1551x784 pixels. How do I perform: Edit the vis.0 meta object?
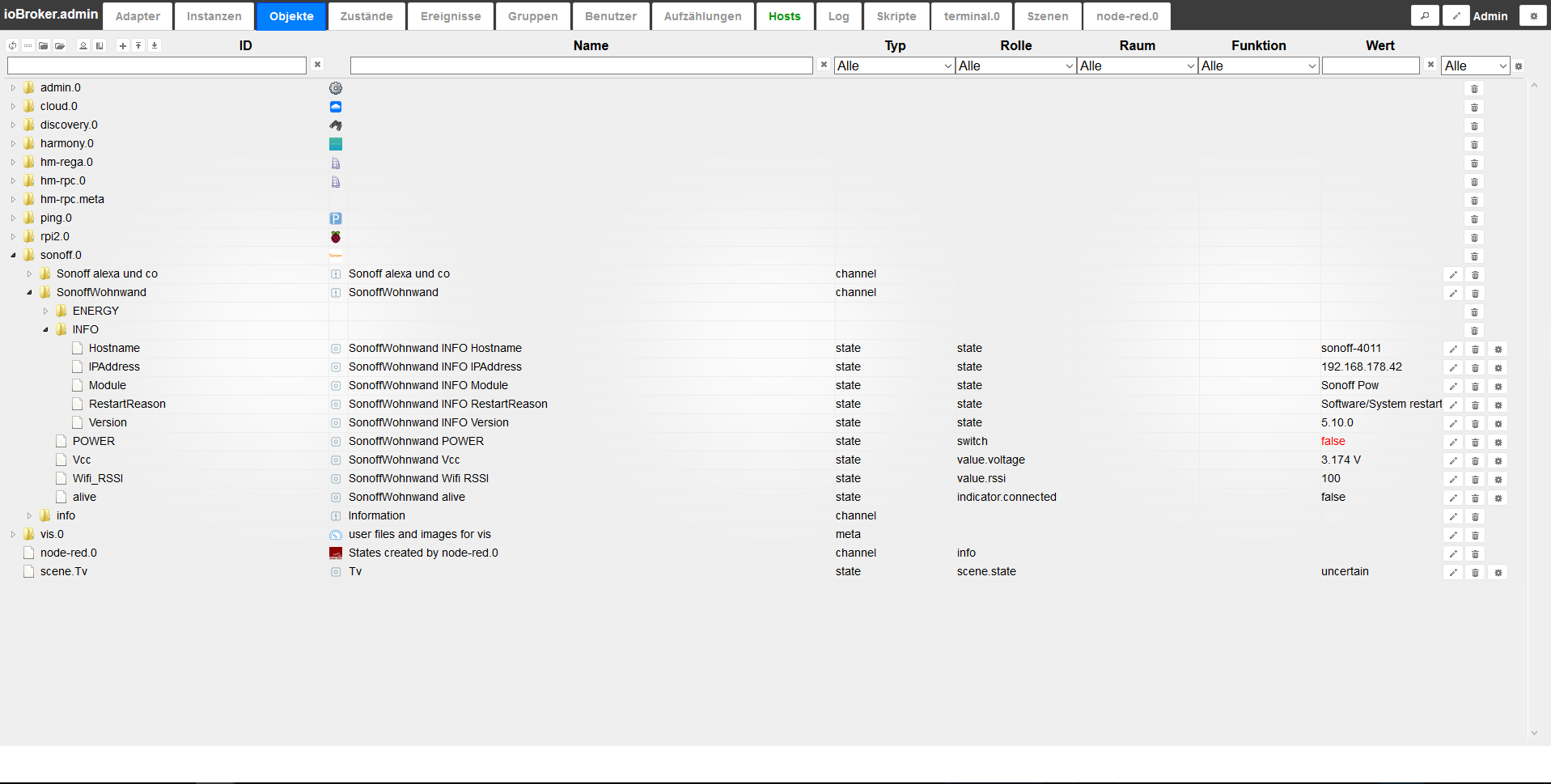[x=1453, y=536]
